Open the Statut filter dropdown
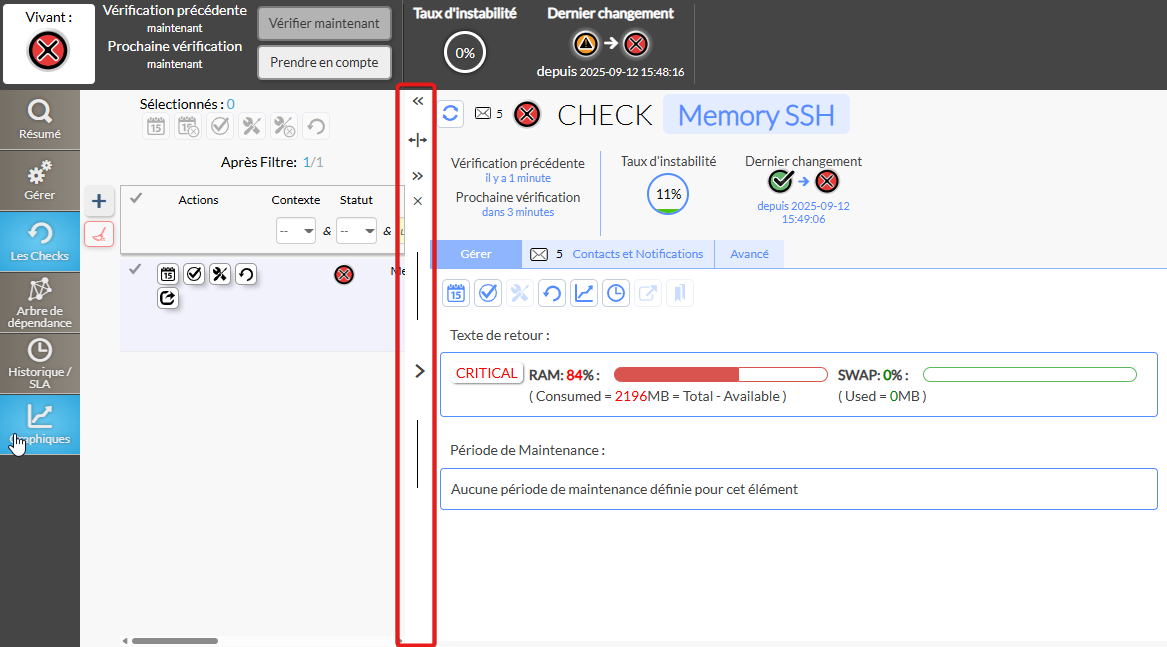Viewport: 1167px width, 647px height. click(x=356, y=230)
